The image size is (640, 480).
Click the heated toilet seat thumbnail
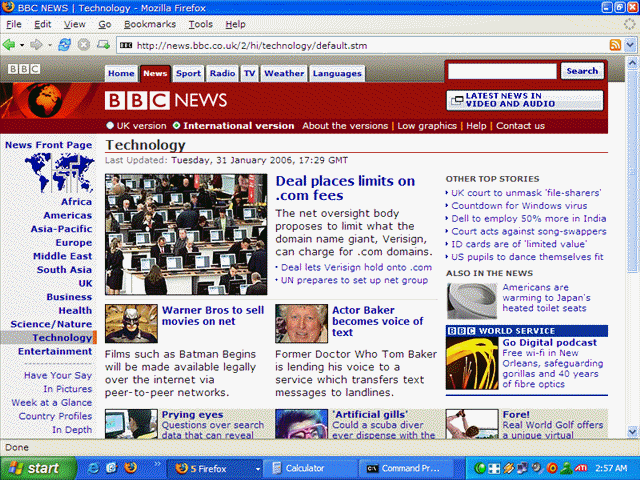472,301
